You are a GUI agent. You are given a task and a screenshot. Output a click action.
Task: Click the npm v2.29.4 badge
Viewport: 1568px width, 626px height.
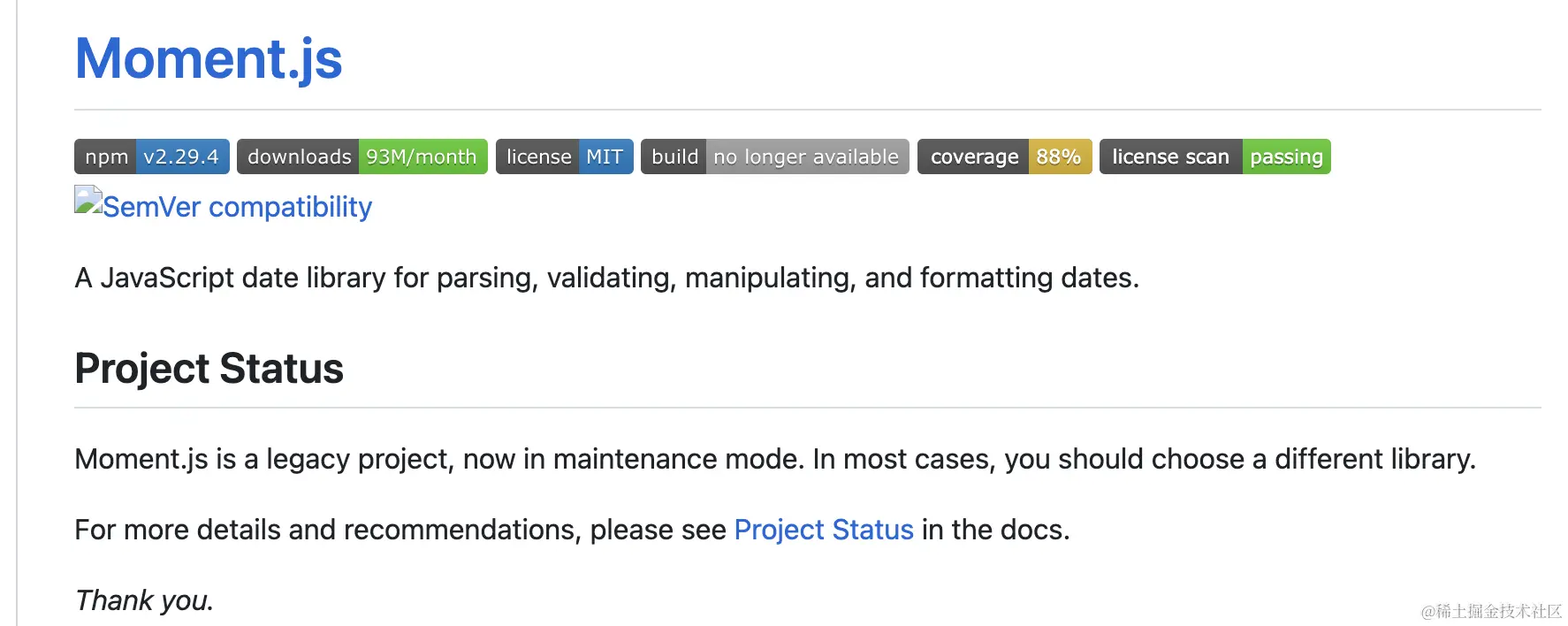[x=152, y=156]
